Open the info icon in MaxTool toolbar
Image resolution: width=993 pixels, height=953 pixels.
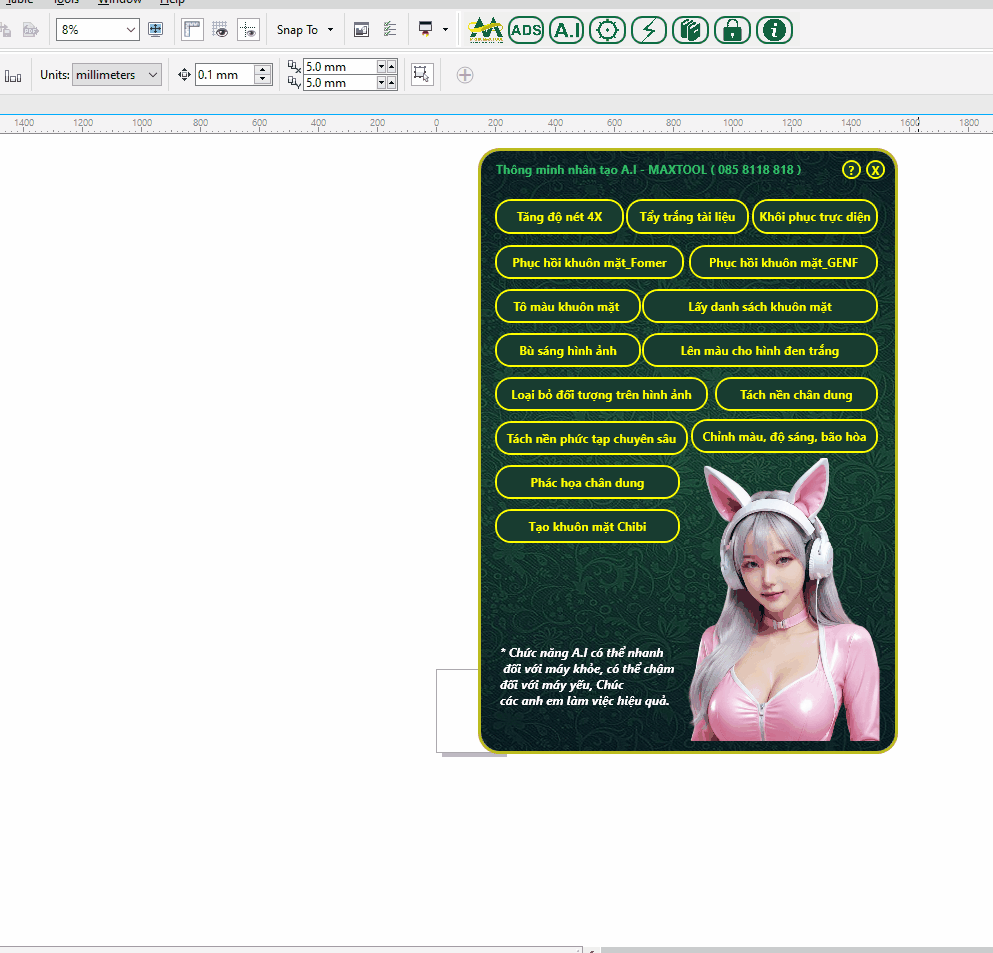[x=774, y=30]
